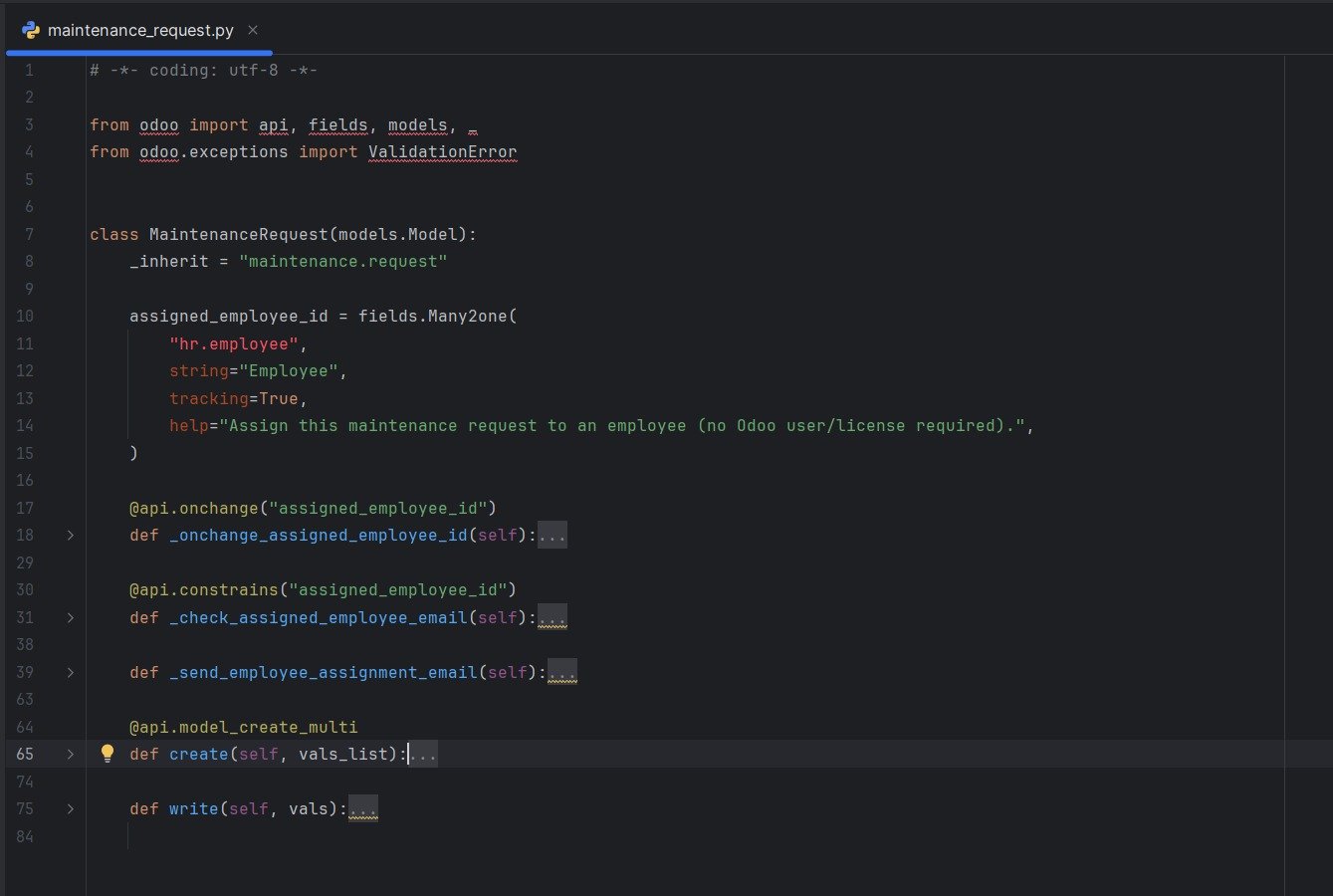Expand the _onchange_assigned_employee_id method fold arrow
Viewport: 1333px width, 896px height.
point(69,535)
